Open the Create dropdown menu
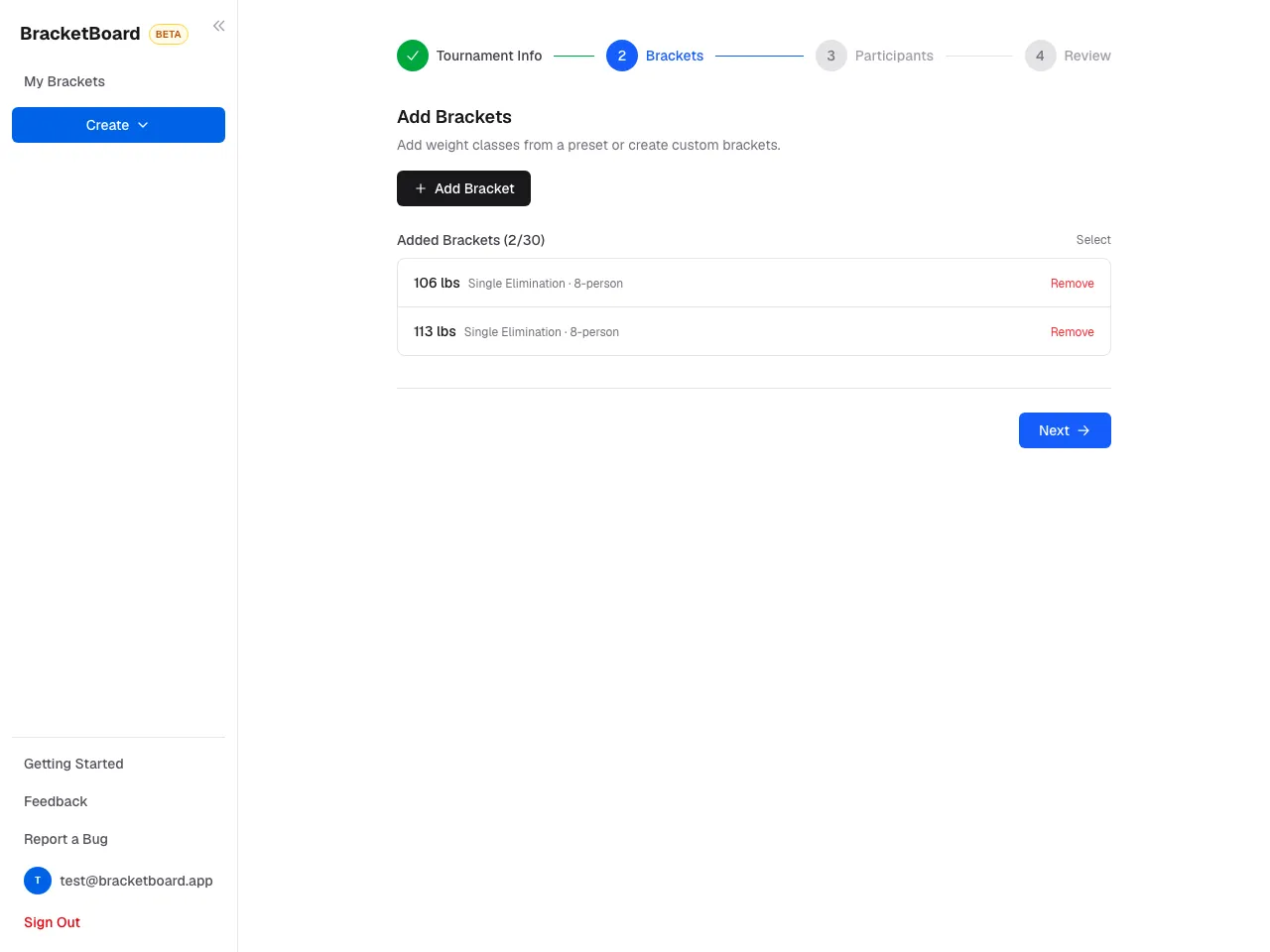The width and height of the screenshot is (1270, 952). [118, 125]
